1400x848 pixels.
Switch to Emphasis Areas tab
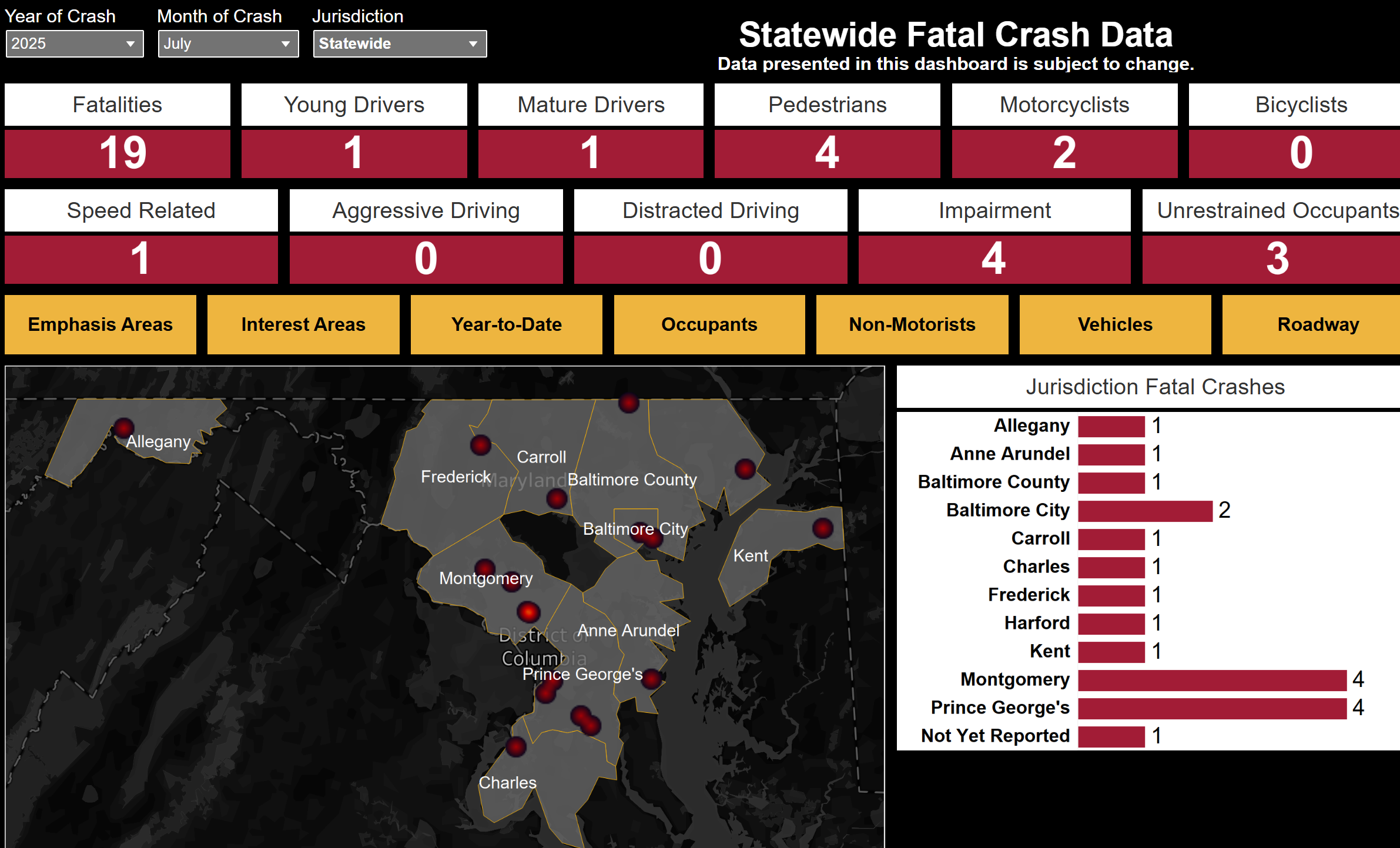pyautogui.click(x=101, y=324)
